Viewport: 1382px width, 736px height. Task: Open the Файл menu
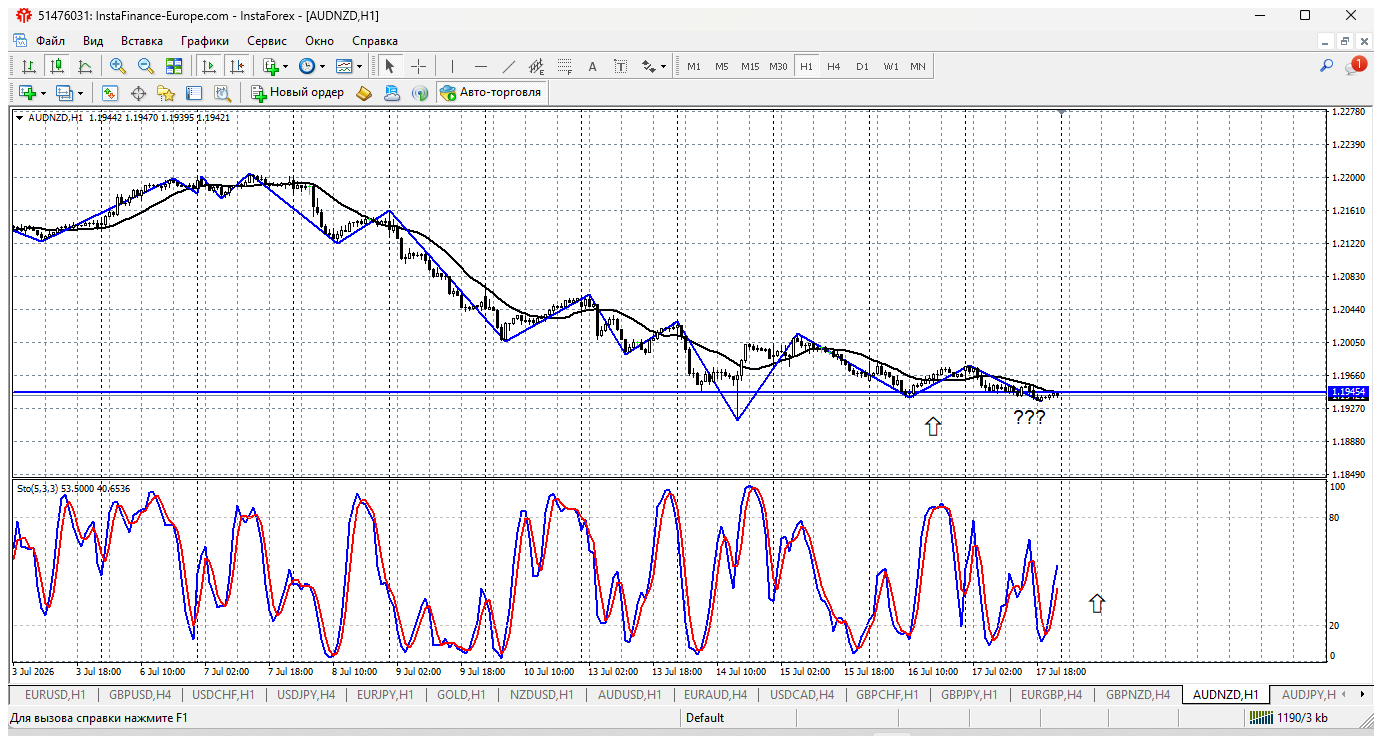50,41
